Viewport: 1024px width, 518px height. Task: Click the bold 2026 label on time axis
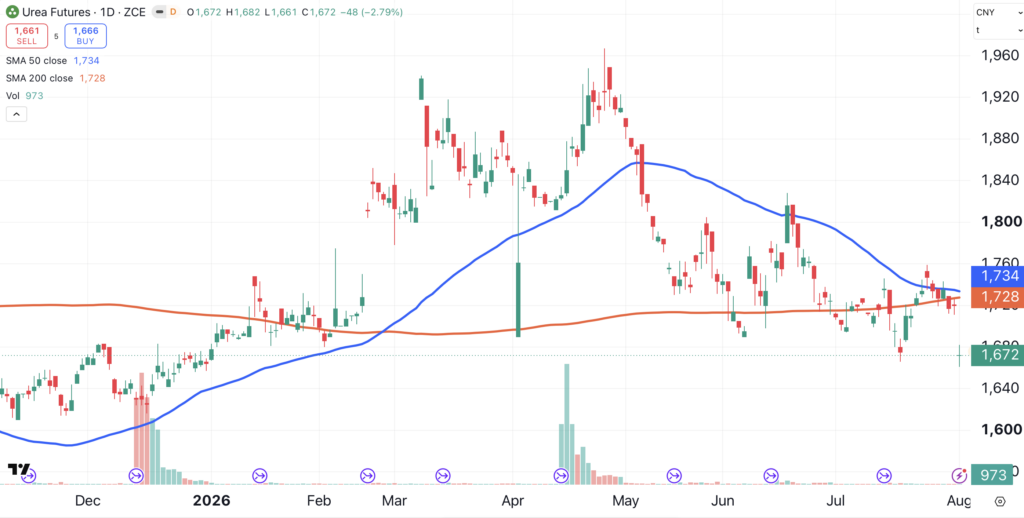[212, 501]
